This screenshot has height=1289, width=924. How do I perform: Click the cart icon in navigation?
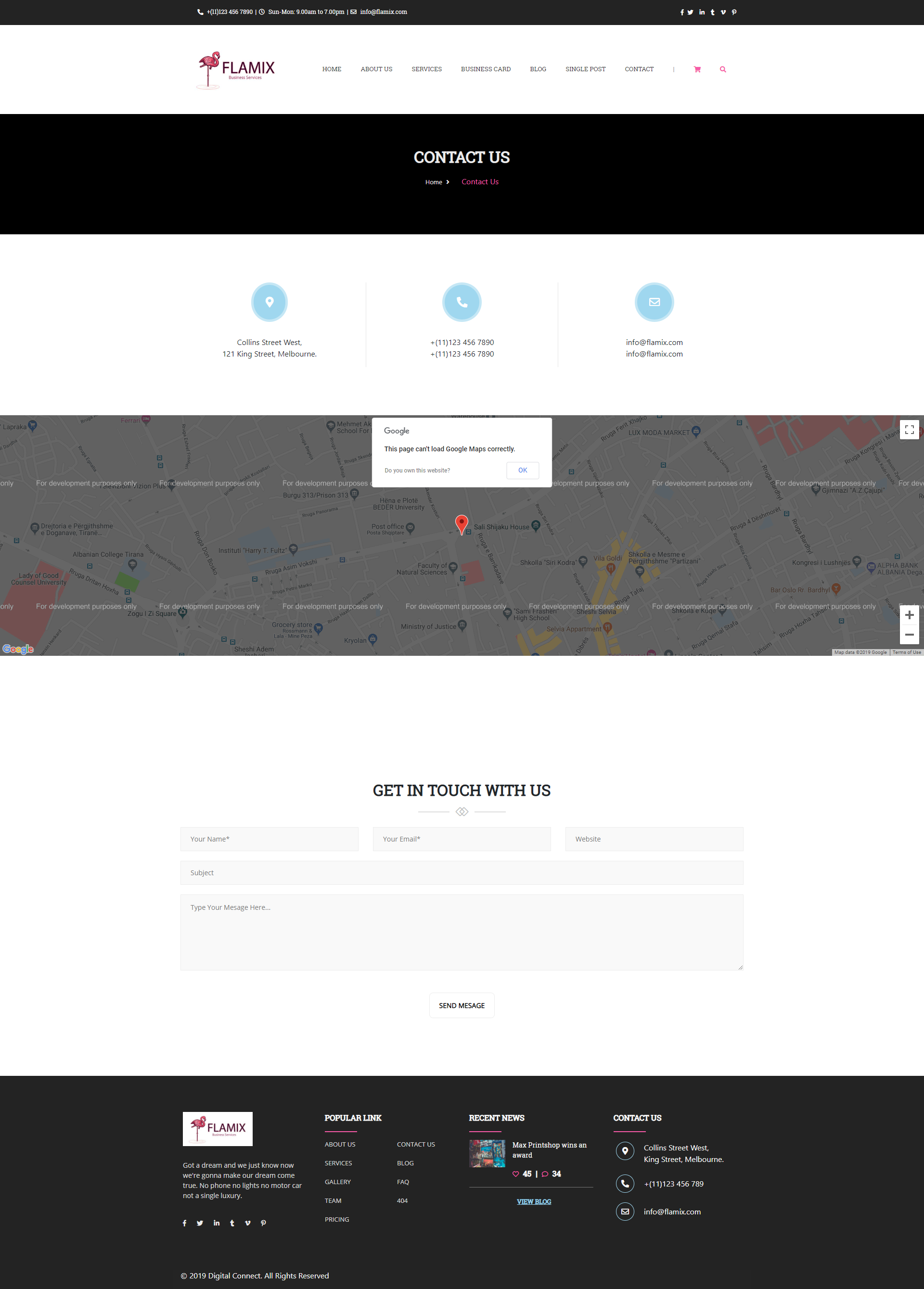pyautogui.click(x=697, y=69)
